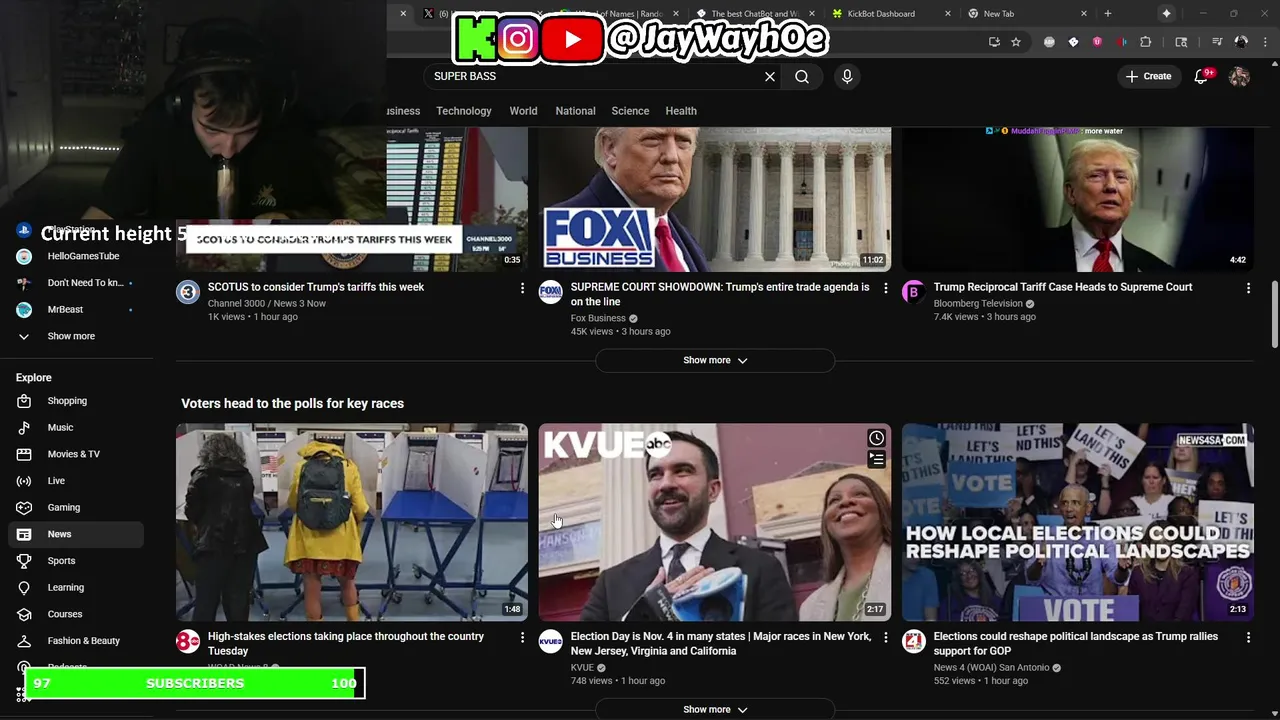The image size is (1280, 720).
Task: Open Sports in the Explore sidebar
Action: coord(76,561)
